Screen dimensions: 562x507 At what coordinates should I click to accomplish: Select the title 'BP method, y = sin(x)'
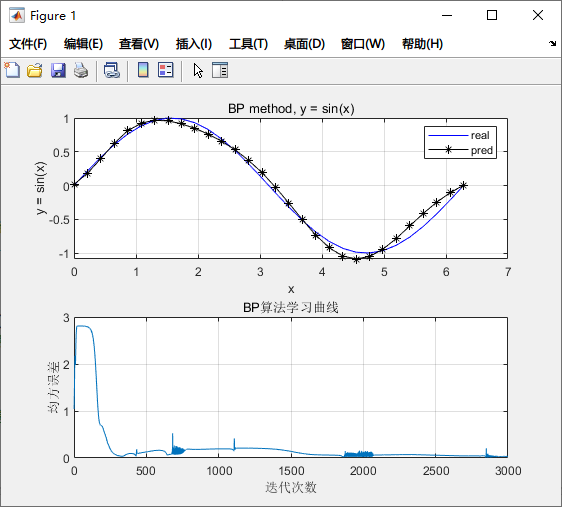coord(291,109)
